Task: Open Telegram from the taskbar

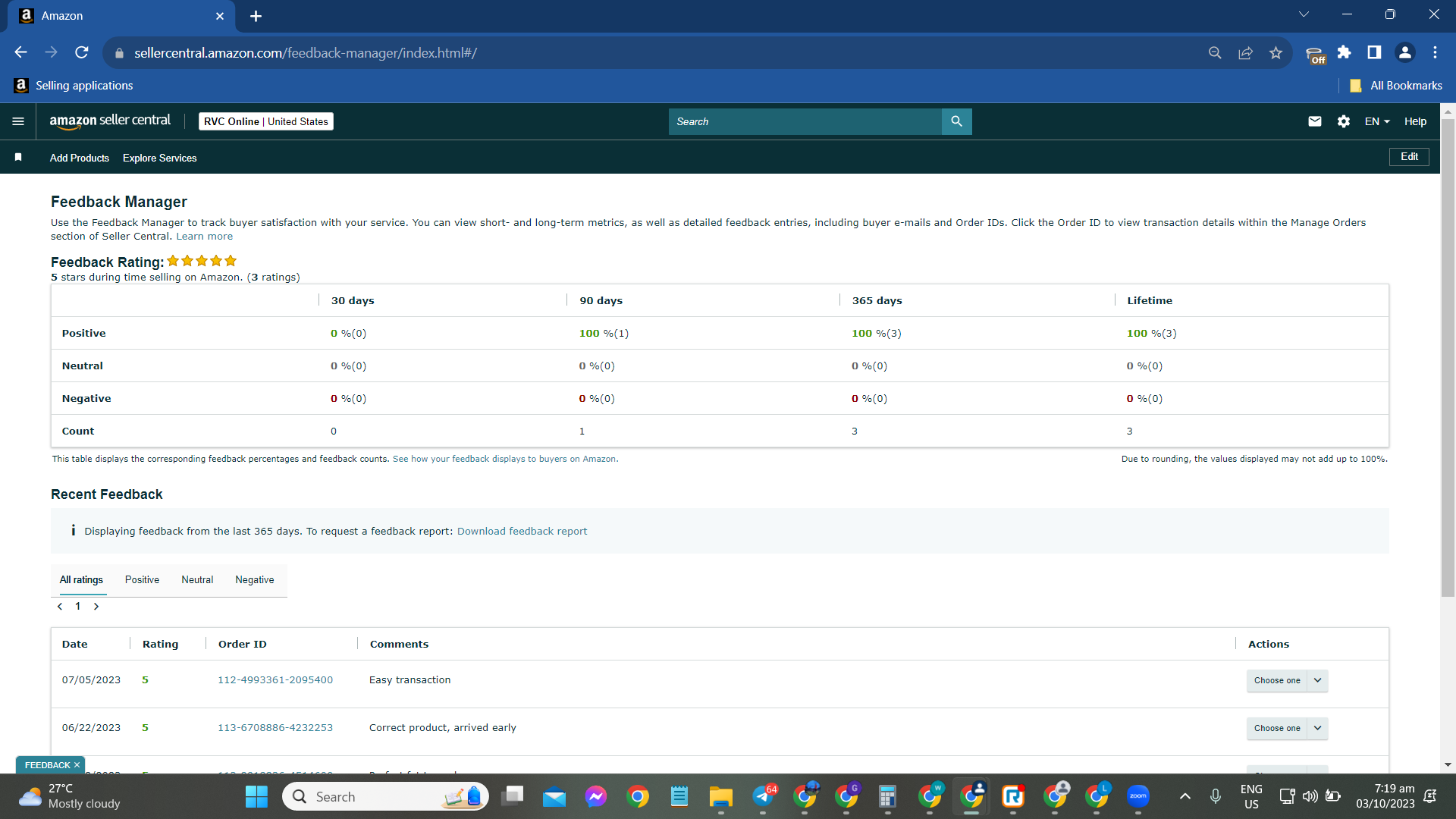Action: [x=763, y=796]
